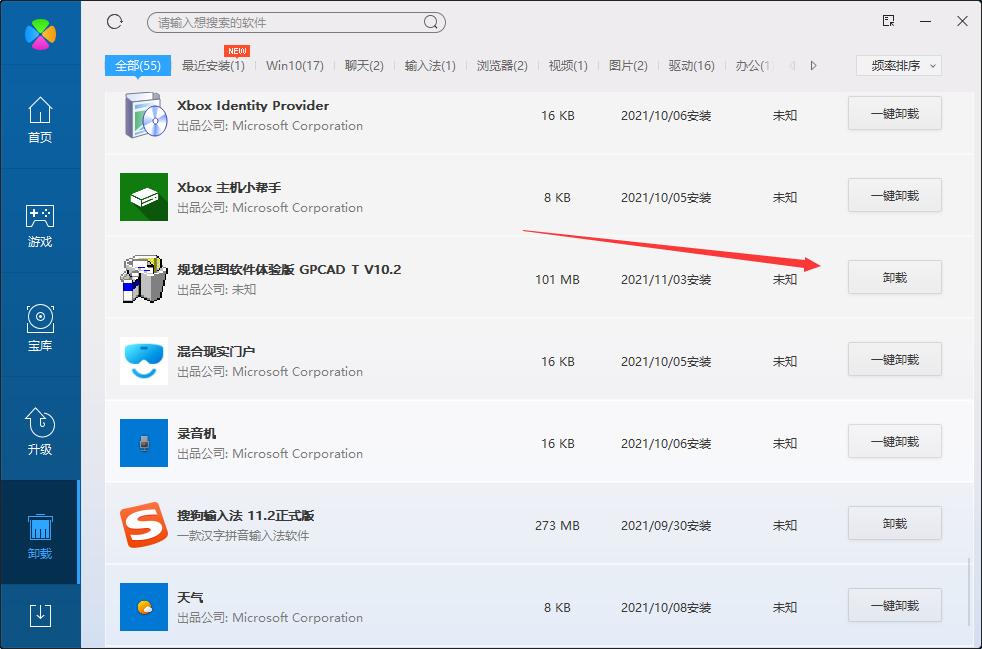982x649 pixels.
Task: Click 卸载 for 规划总图软件体验版 GPCAD
Action: (895, 278)
